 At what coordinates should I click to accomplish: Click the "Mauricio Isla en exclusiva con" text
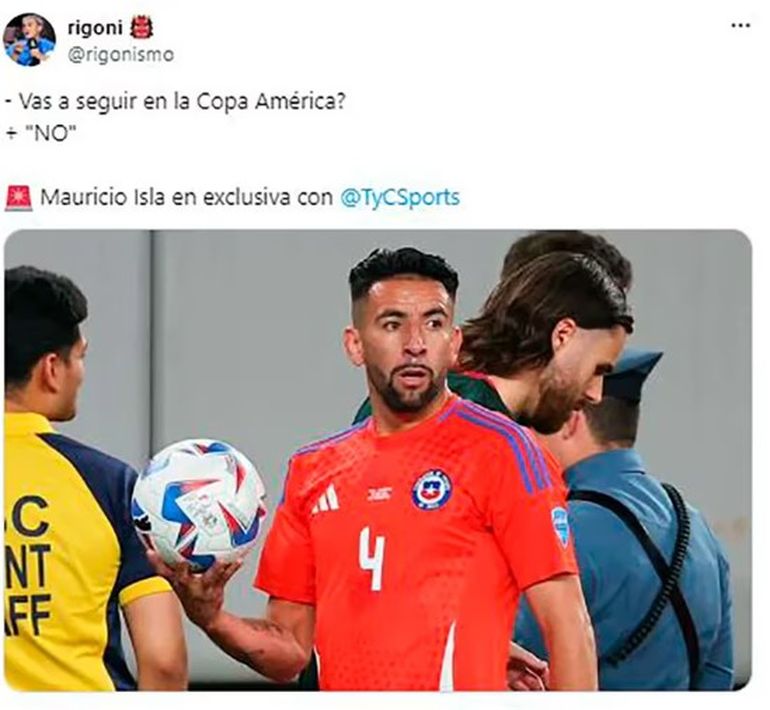187,197
